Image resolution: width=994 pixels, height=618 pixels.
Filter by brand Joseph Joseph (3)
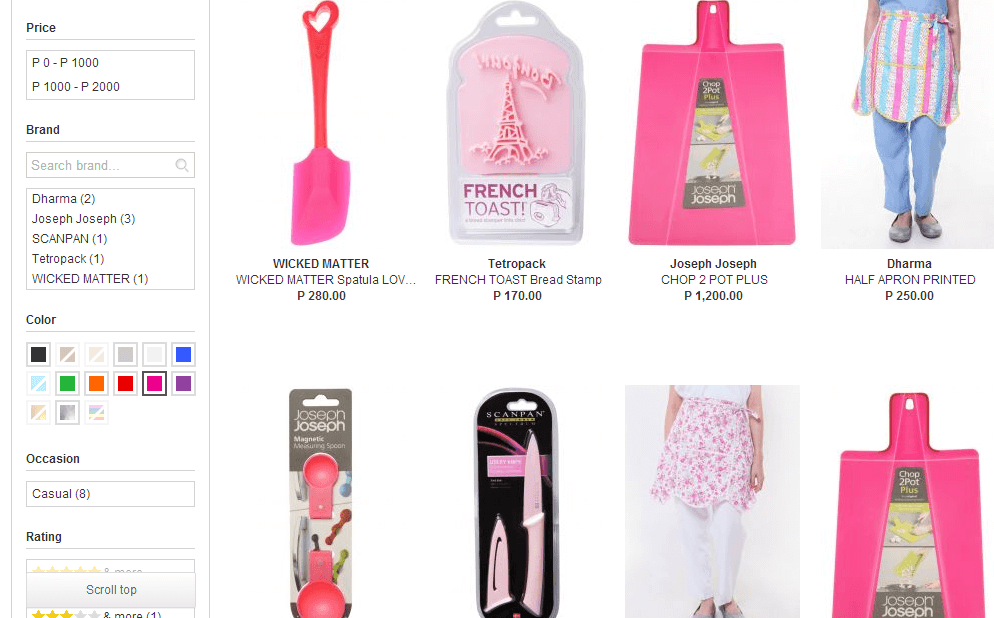click(x=84, y=219)
